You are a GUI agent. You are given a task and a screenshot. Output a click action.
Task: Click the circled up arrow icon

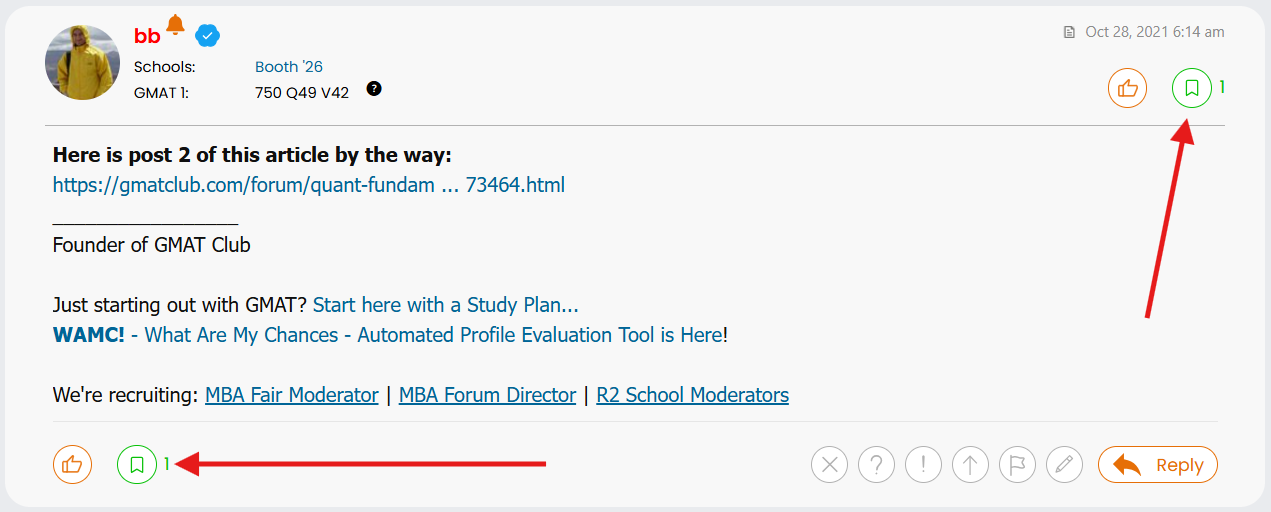tap(970, 464)
